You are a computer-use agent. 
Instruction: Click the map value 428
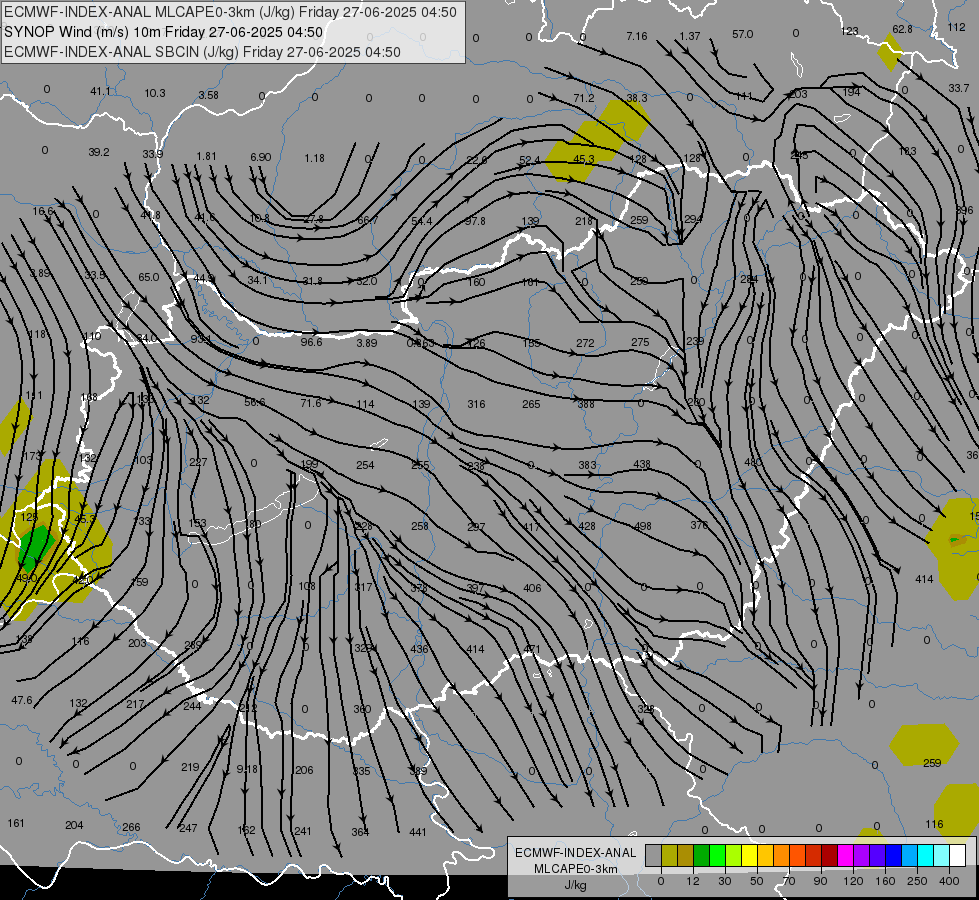[587, 526]
